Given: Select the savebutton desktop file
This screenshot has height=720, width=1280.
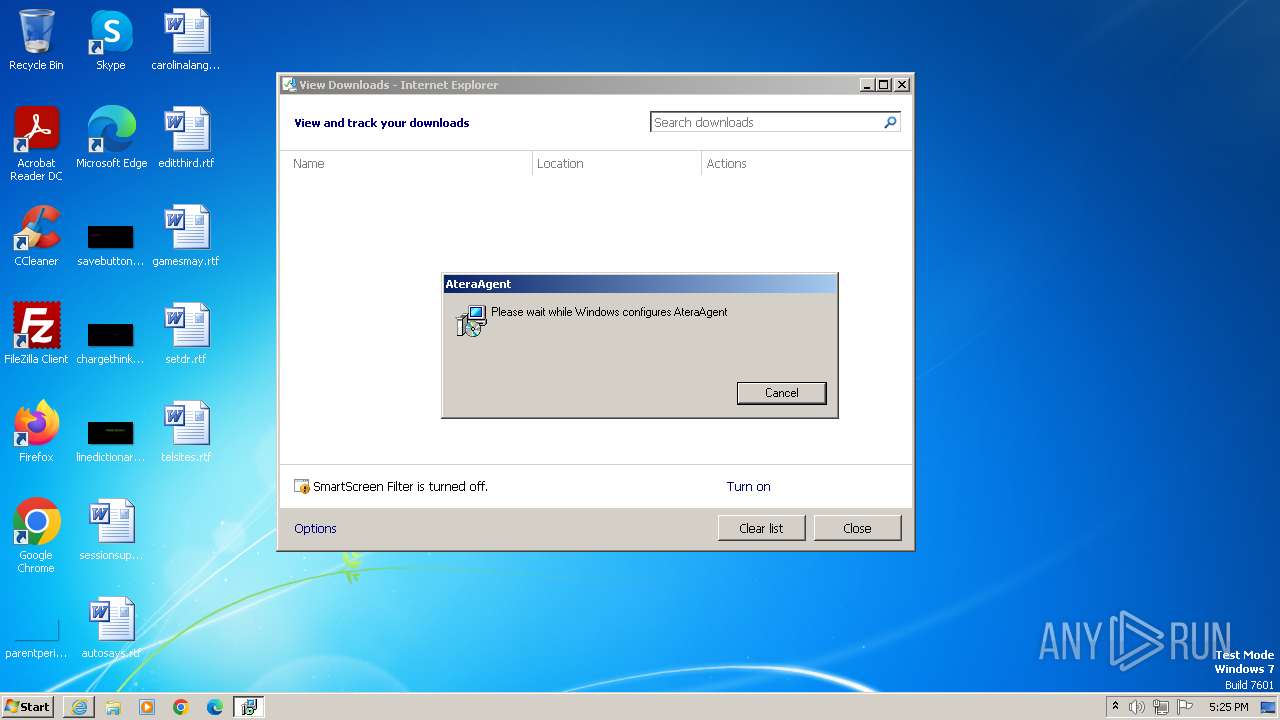Looking at the screenshot, I should [x=110, y=245].
